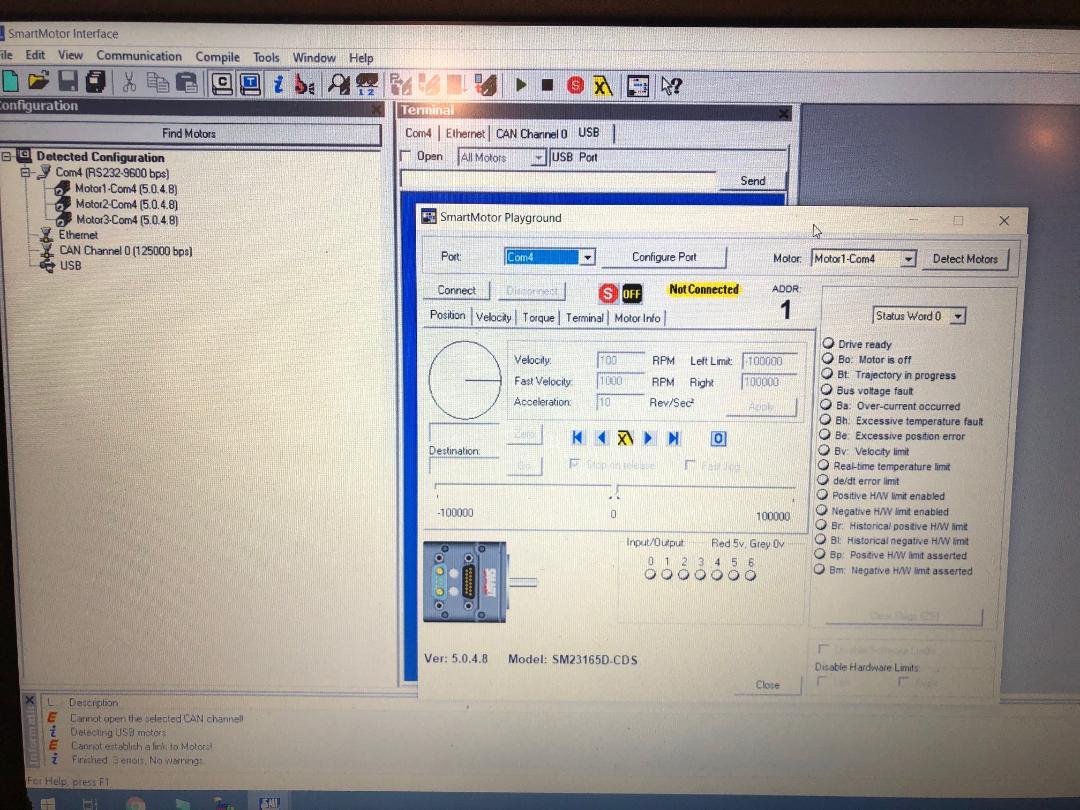
Task: Select the Ethernet tab in Terminal
Action: point(465,133)
